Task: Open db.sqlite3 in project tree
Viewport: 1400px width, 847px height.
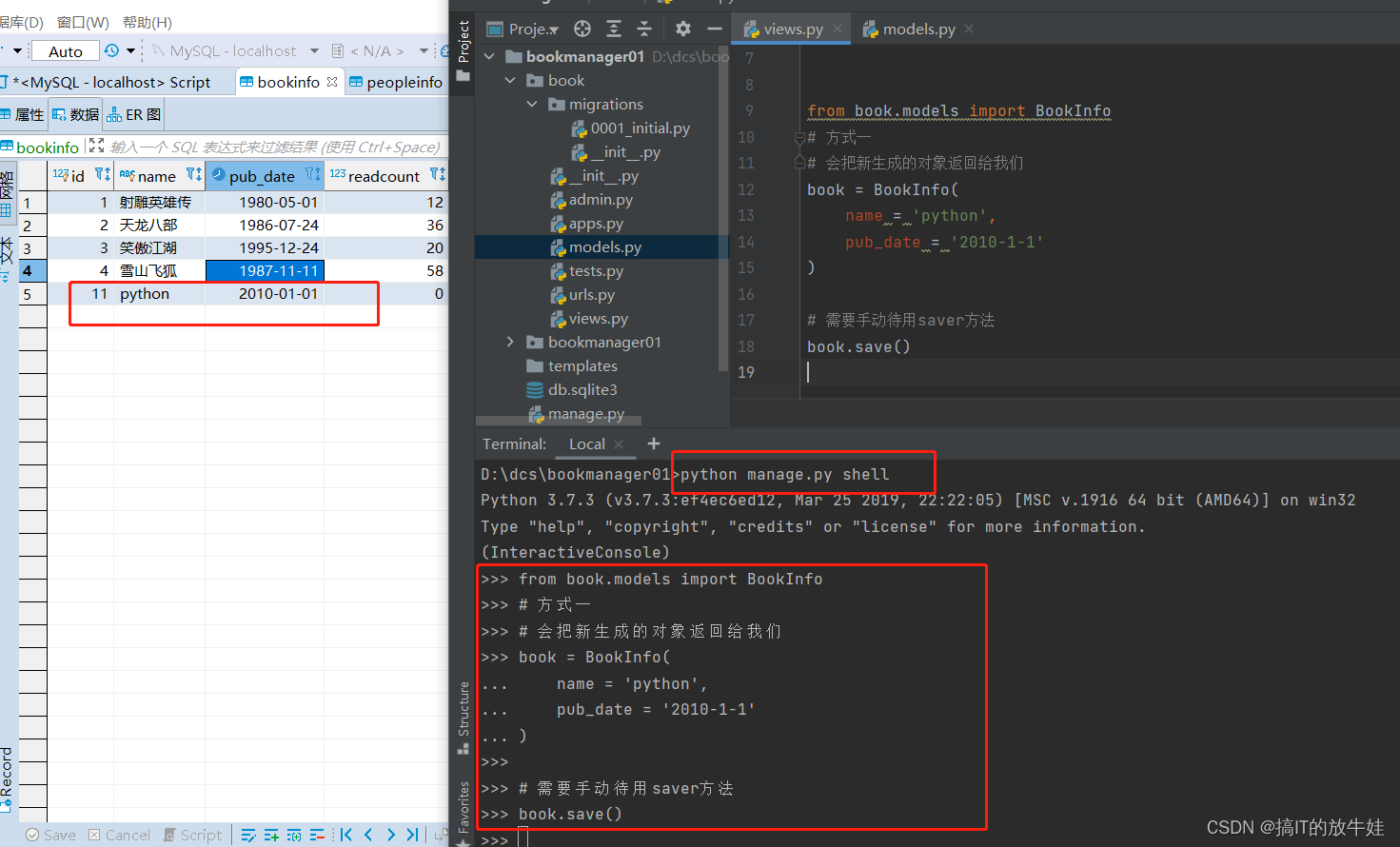Action: tap(572, 390)
